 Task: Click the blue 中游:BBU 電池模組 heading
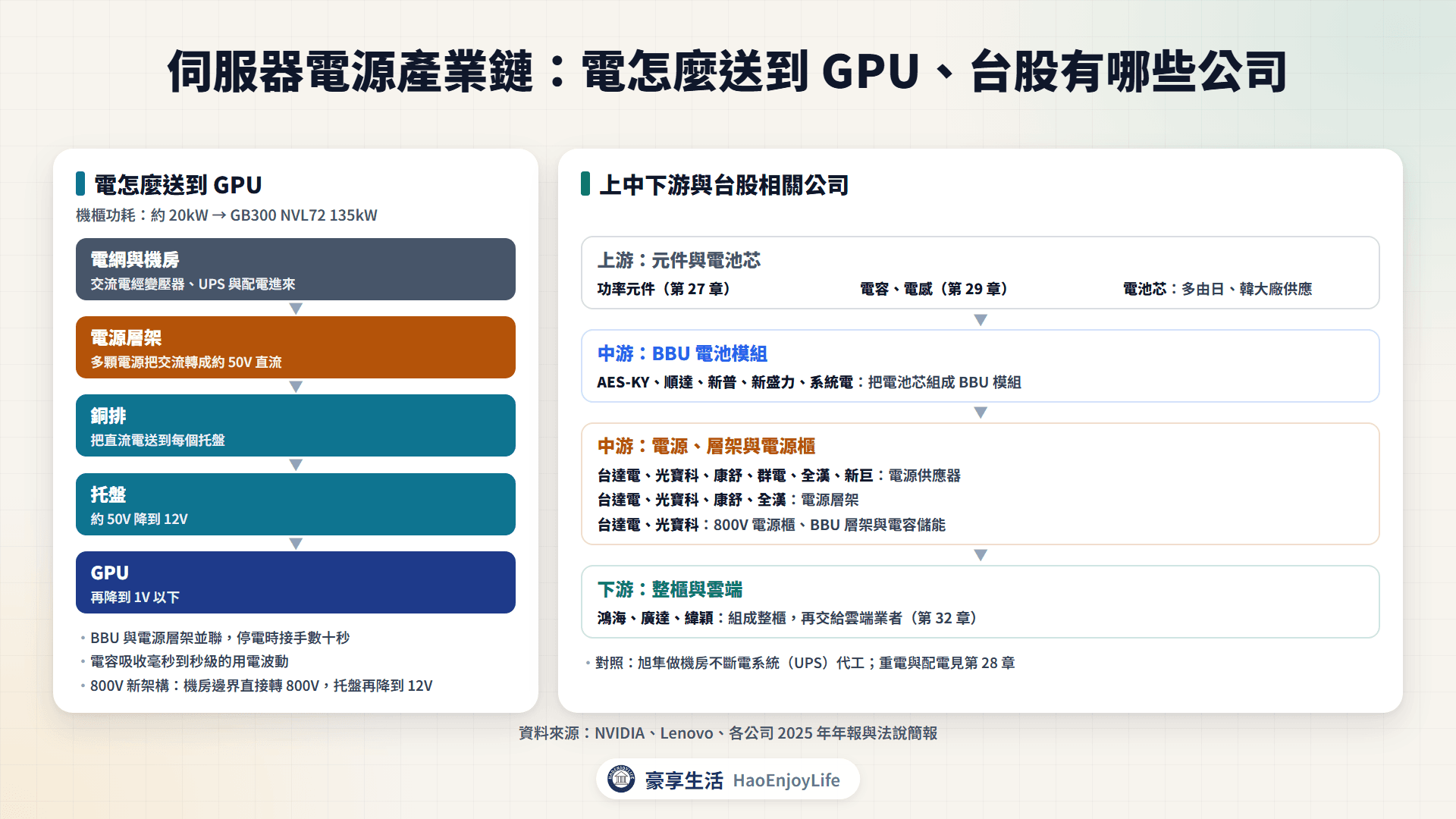click(682, 353)
